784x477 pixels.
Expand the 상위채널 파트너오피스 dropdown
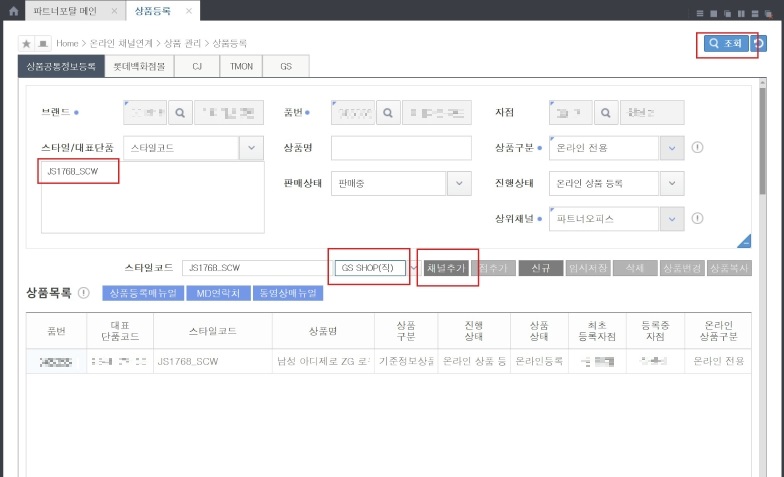[x=672, y=219]
